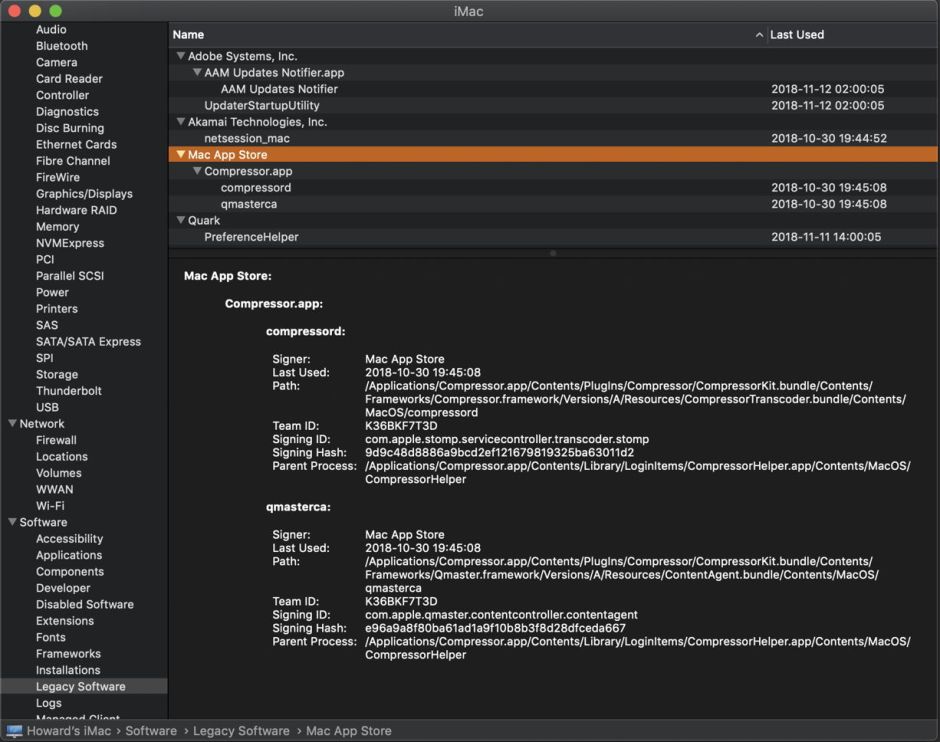Show Wi-Fi information from the sidebar
Viewport: 940px width, 742px height.
(50, 506)
